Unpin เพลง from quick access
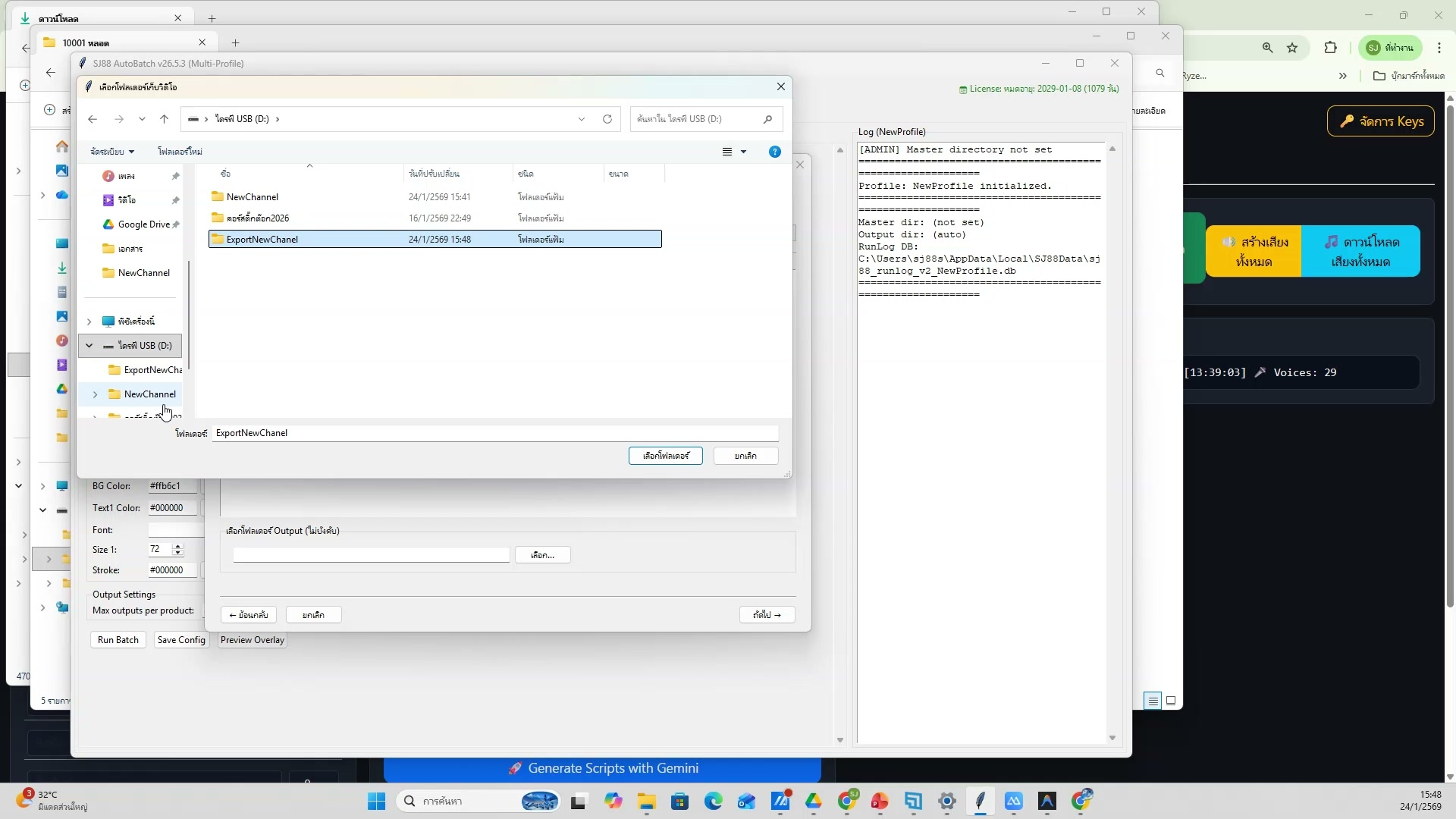The width and height of the screenshot is (1456, 819). coord(175,175)
